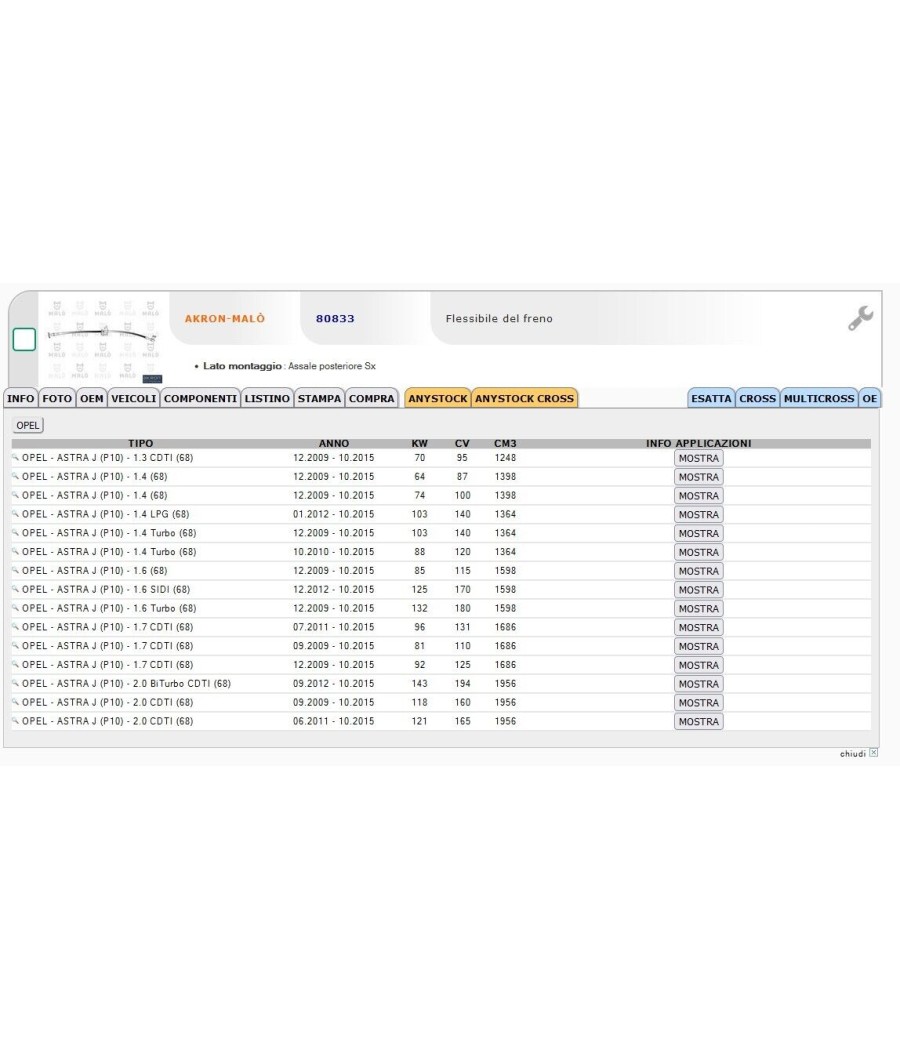
Task: Click MOSTRA for the 1.4 row with 87 CV
Action: click(x=698, y=477)
